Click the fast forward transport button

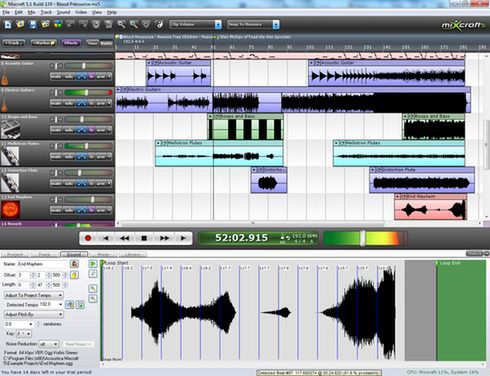coord(164,238)
